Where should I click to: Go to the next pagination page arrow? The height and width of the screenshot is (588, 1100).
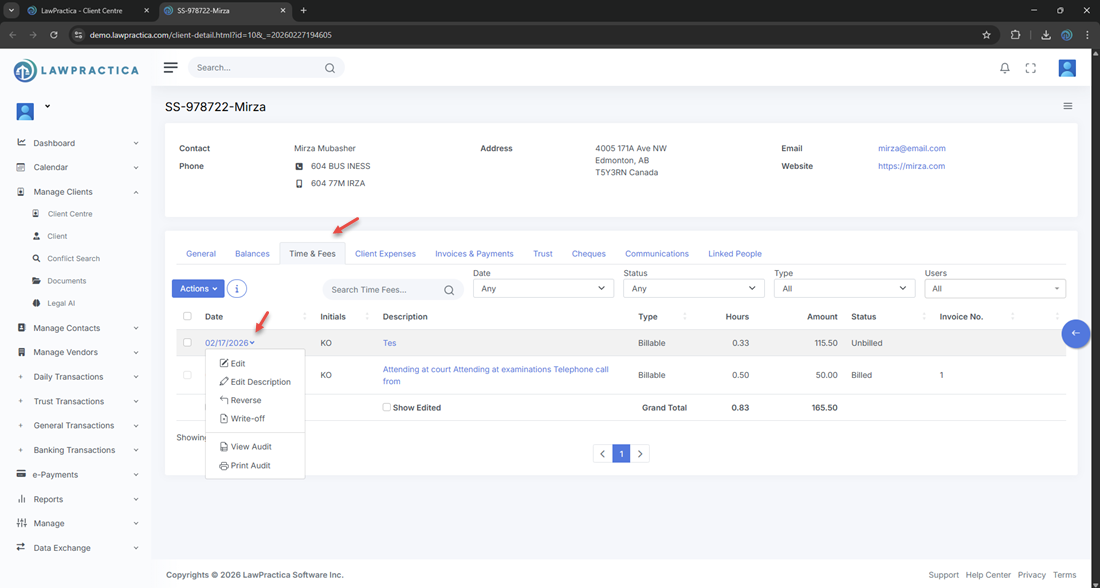(x=641, y=454)
